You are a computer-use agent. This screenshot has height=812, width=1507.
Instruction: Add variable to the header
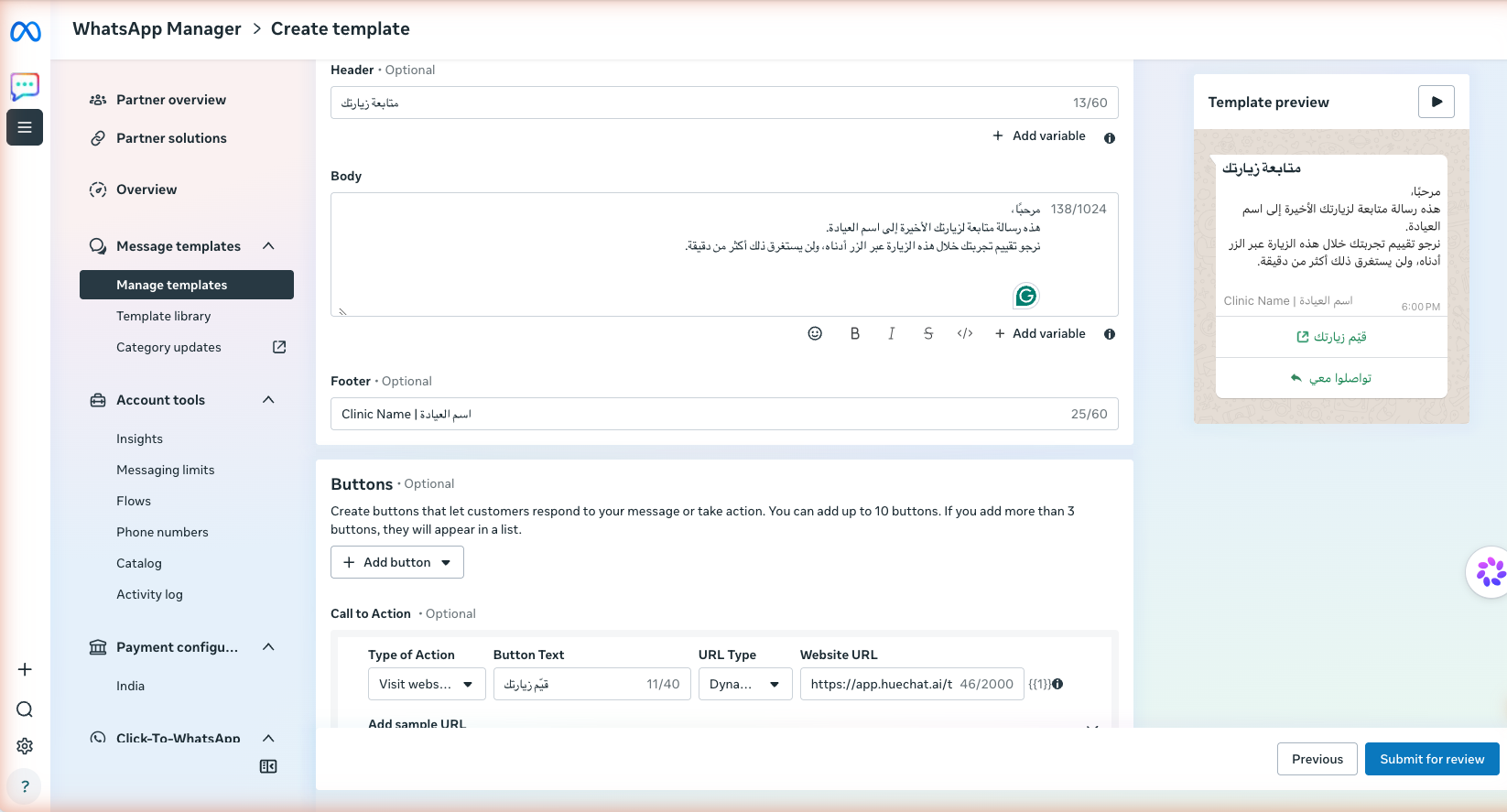(x=1039, y=135)
